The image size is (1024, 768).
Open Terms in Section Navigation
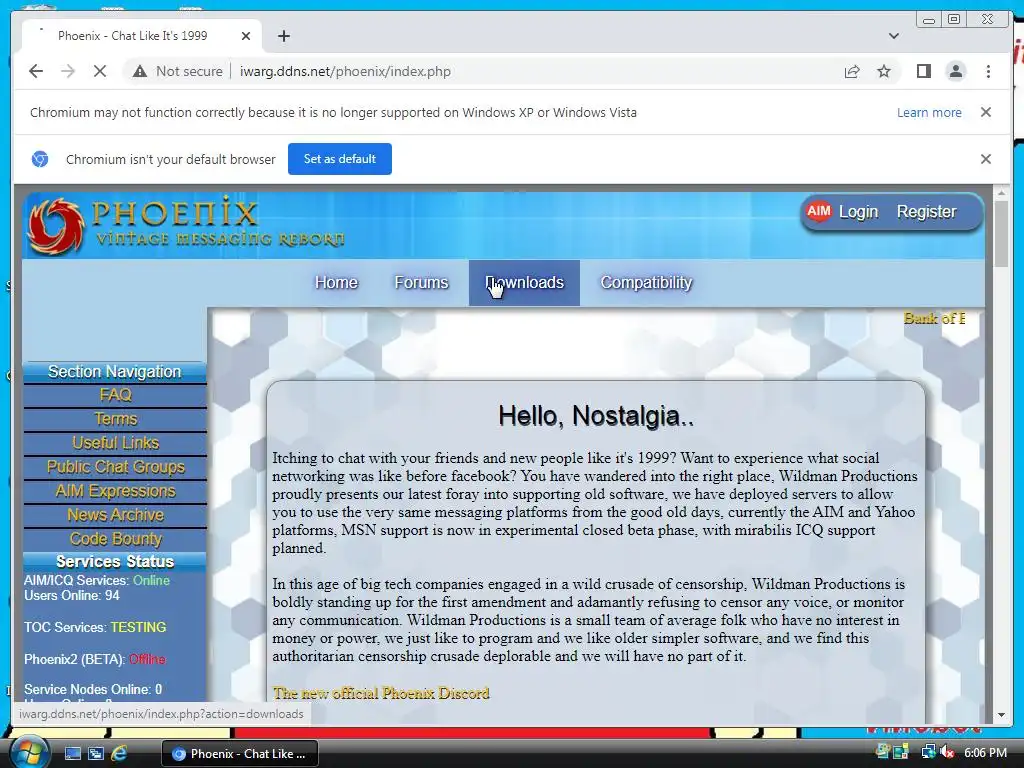116,419
